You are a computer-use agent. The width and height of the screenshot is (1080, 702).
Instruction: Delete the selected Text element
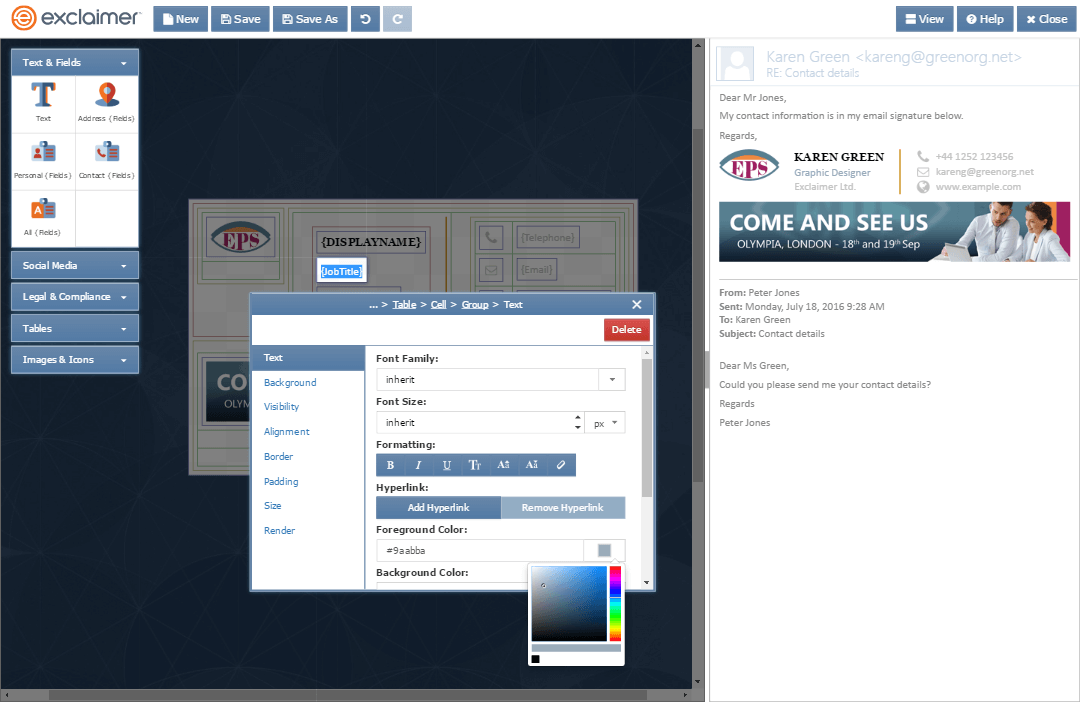pyautogui.click(x=626, y=329)
